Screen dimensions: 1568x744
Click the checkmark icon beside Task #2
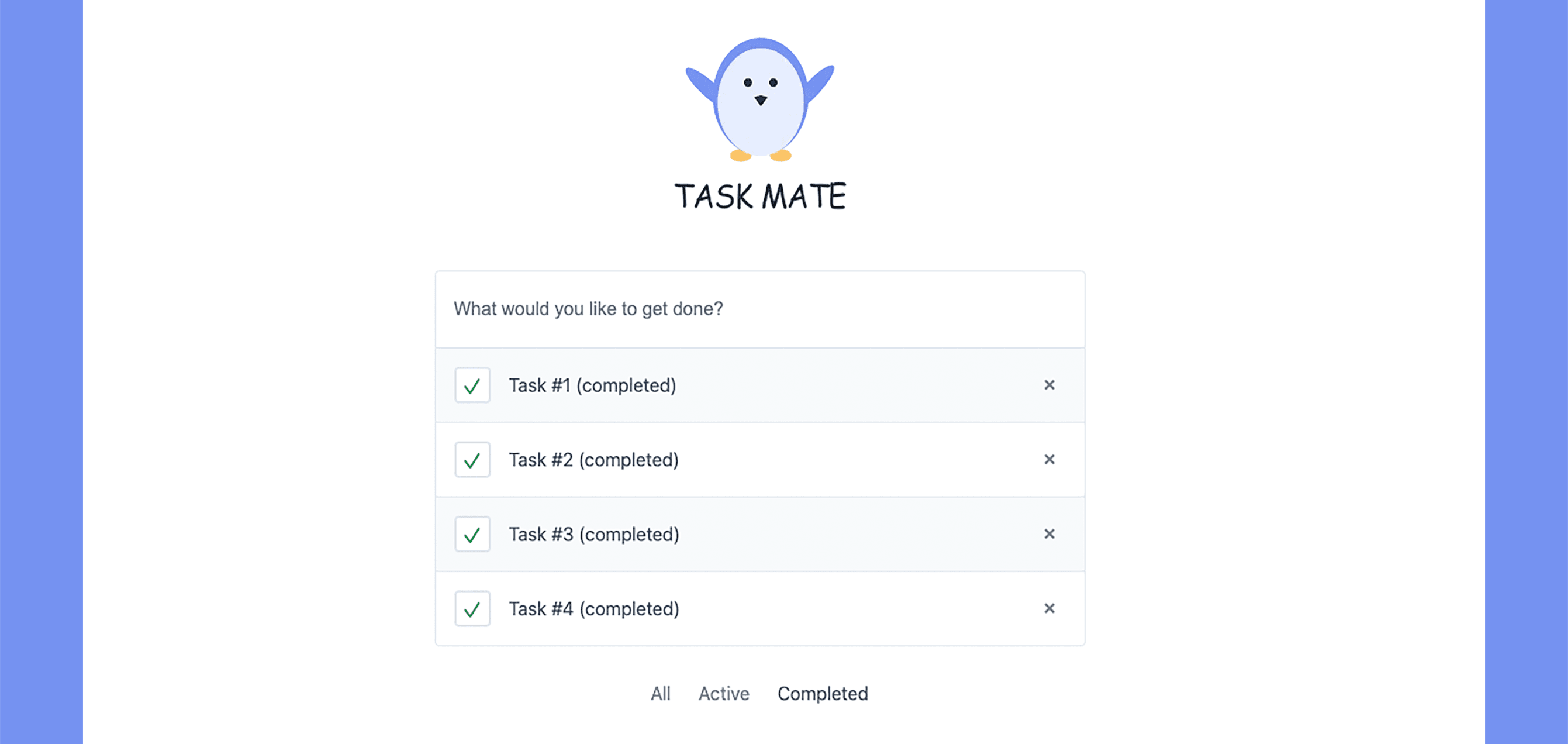[x=472, y=460]
